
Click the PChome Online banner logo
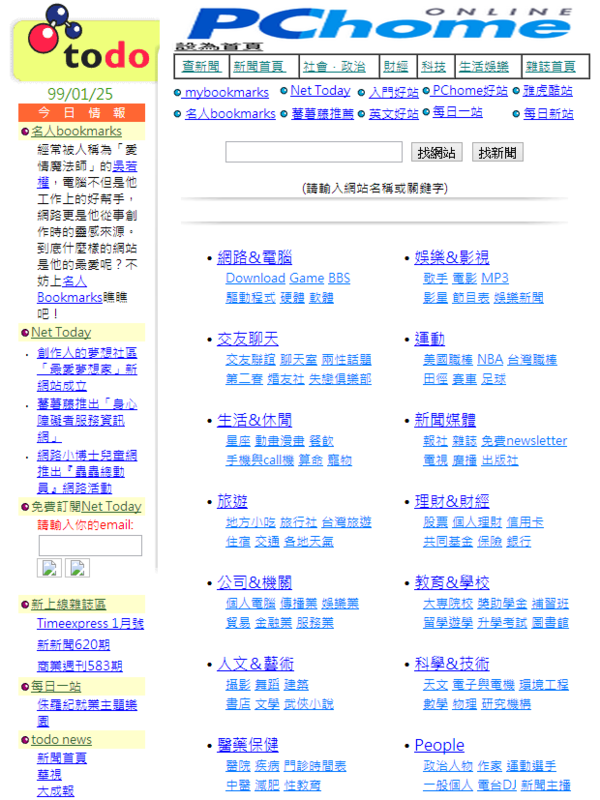point(381,24)
